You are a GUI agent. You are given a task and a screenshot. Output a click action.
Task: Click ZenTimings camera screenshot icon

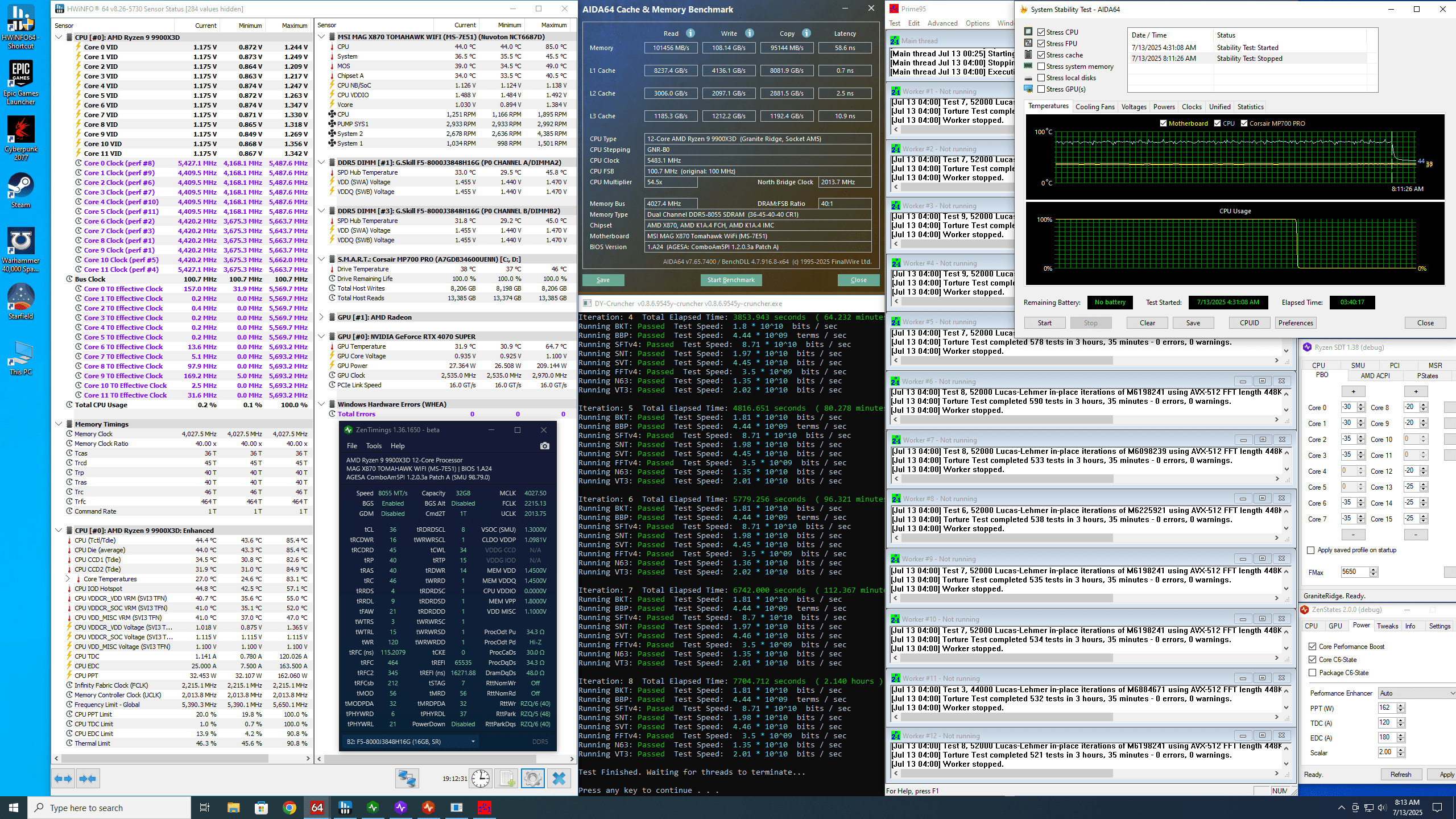click(x=544, y=446)
